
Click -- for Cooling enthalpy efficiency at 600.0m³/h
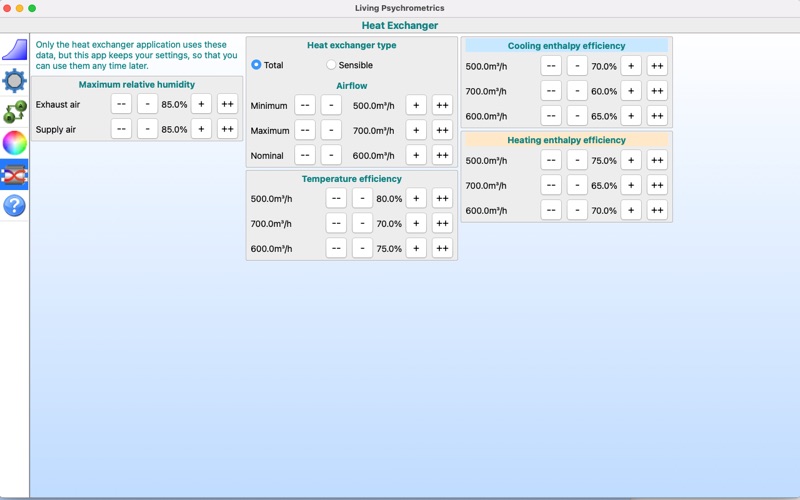(x=551, y=116)
